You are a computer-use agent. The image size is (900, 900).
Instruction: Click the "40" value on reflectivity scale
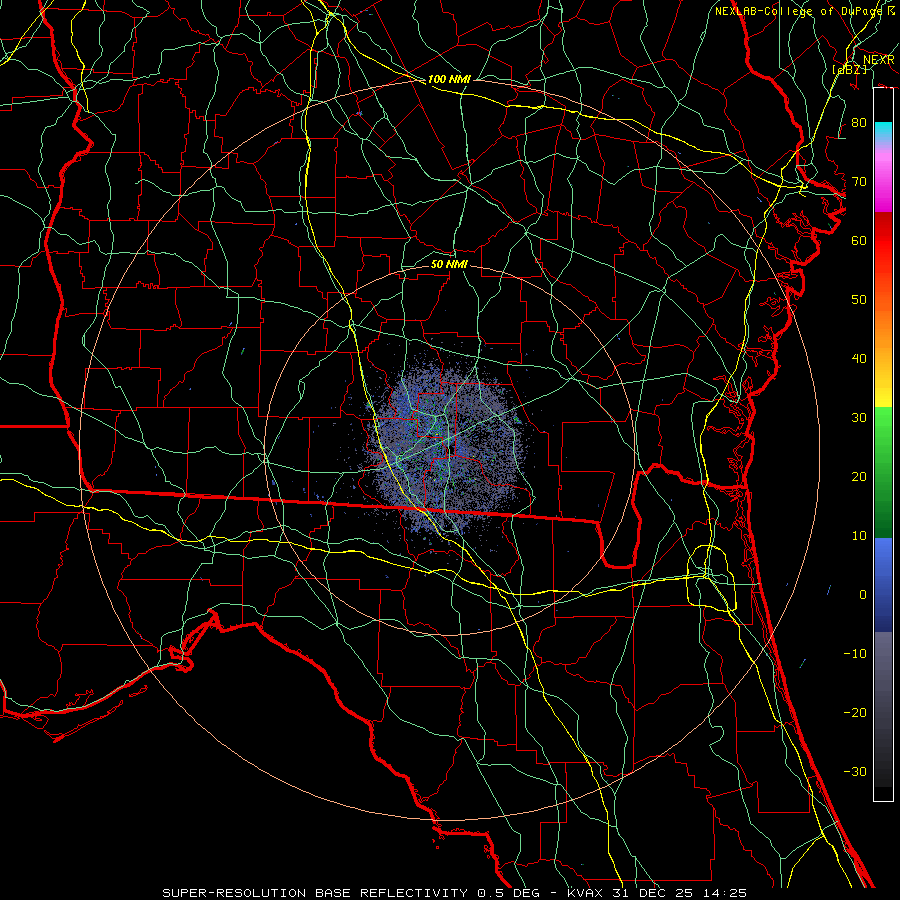click(x=859, y=359)
